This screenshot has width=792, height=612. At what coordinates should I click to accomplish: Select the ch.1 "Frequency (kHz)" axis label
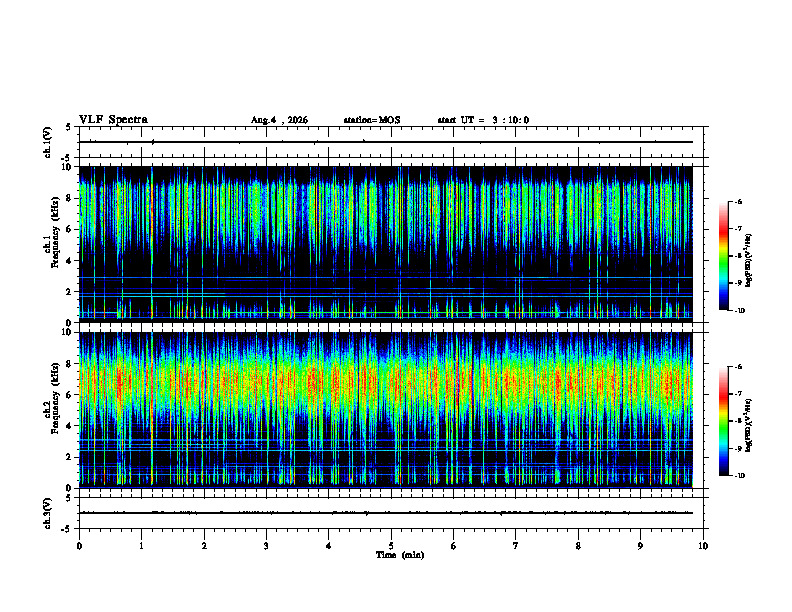[56, 232]
